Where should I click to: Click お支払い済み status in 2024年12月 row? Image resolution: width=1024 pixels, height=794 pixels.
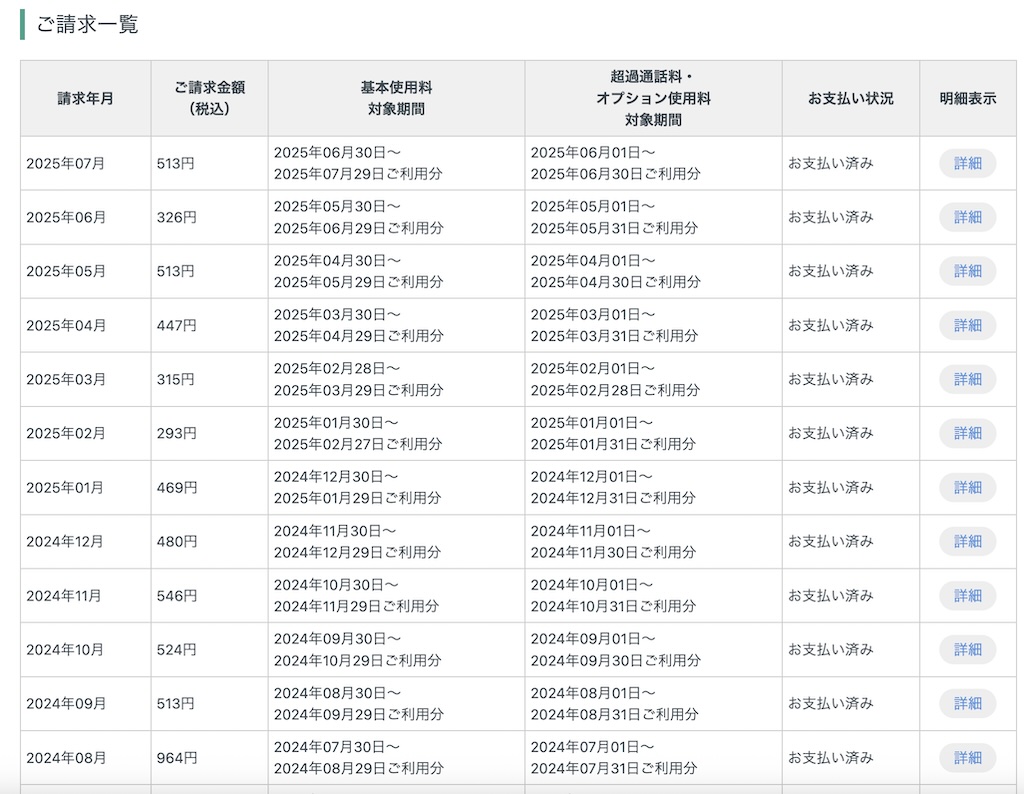point(830,541)
